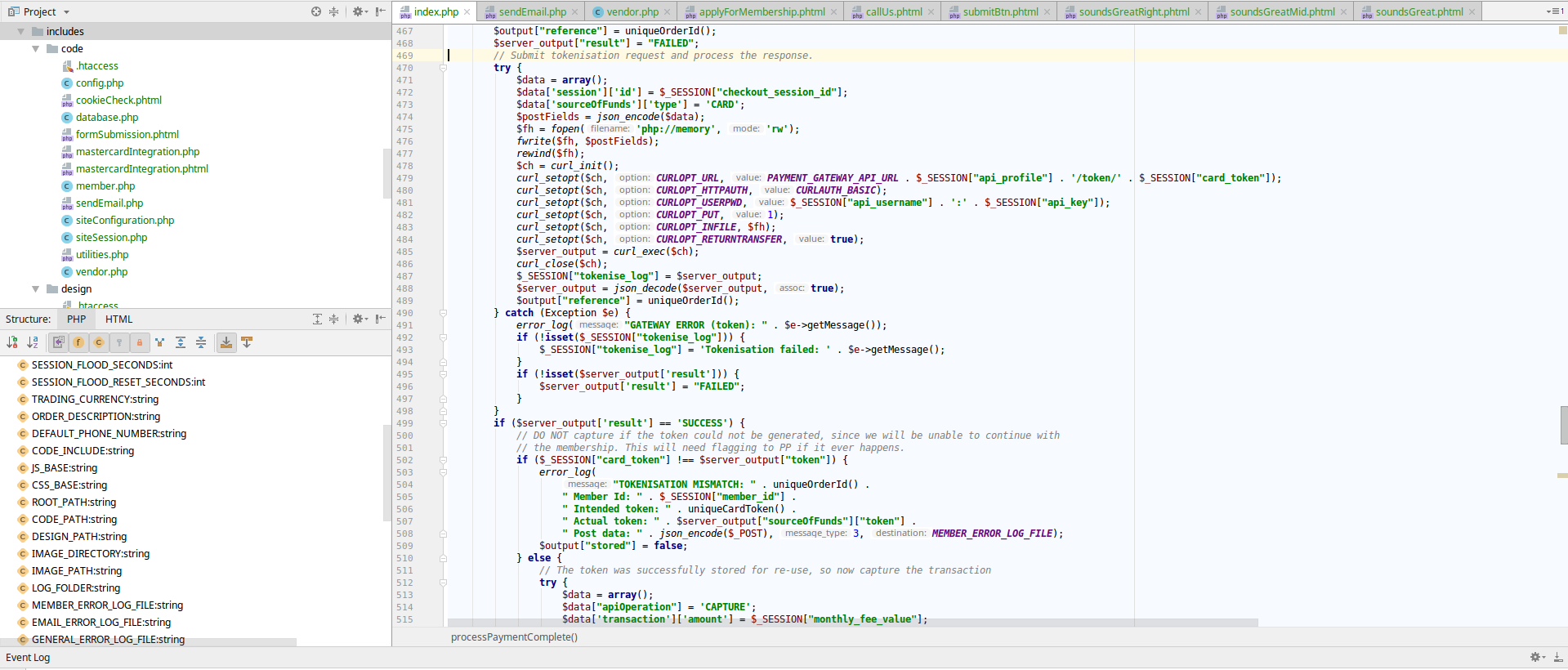Toggle show inherited members icon

click(x=160, y=342)
